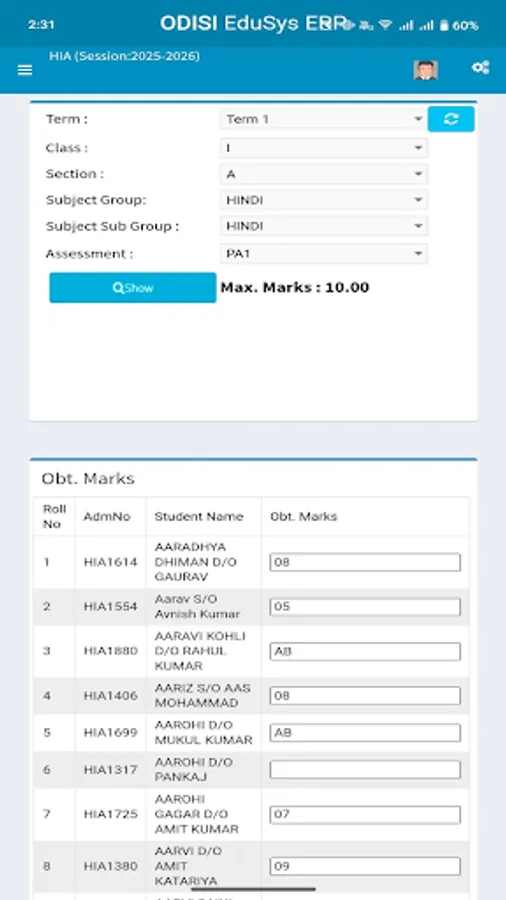Open the Subject Group dropdown

click(324, 200)
